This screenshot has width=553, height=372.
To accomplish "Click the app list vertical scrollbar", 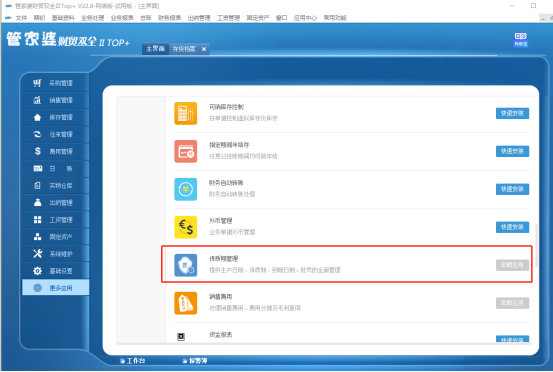I will (x=536, y=245).
